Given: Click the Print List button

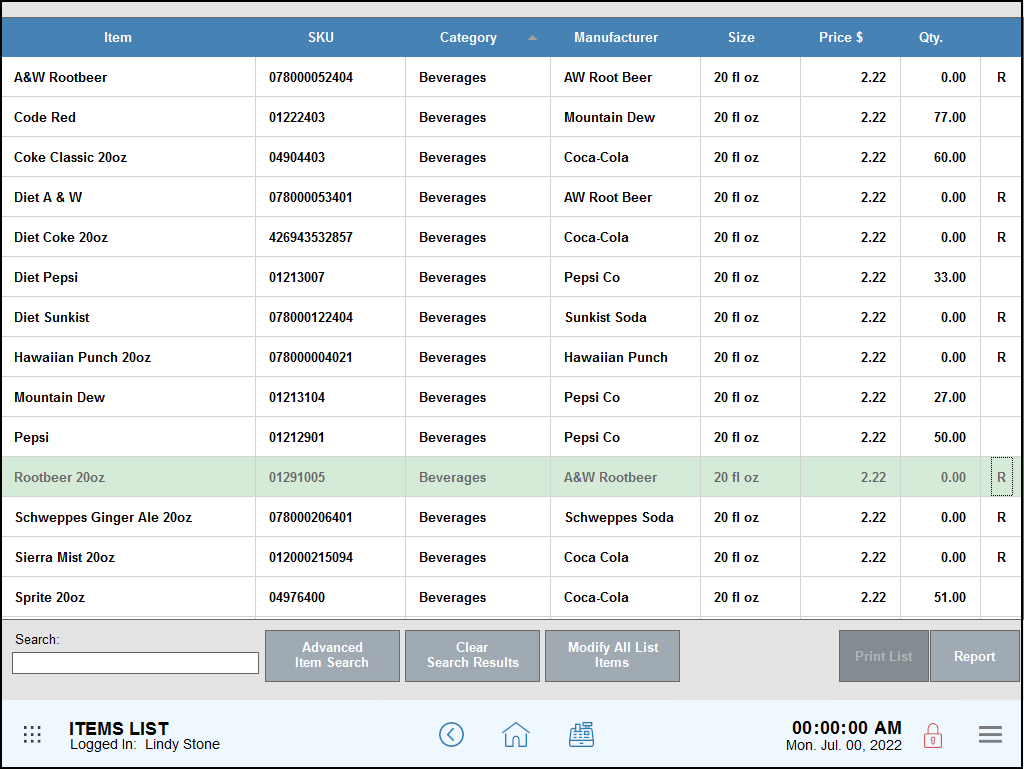Looking at the screenshot, I should 884,656.
